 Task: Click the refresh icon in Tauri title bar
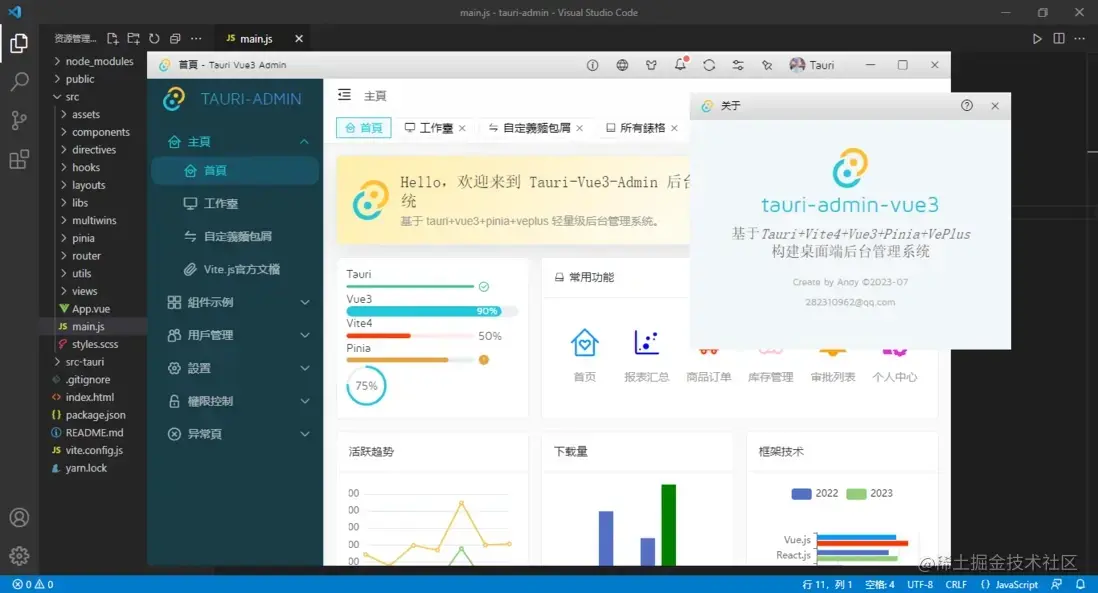tap(709, 65)
